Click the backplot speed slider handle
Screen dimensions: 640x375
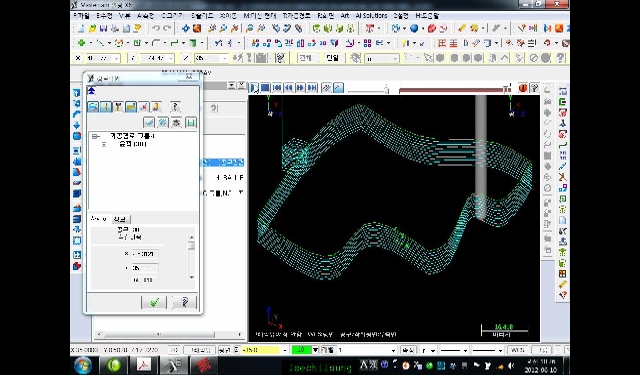386,89
